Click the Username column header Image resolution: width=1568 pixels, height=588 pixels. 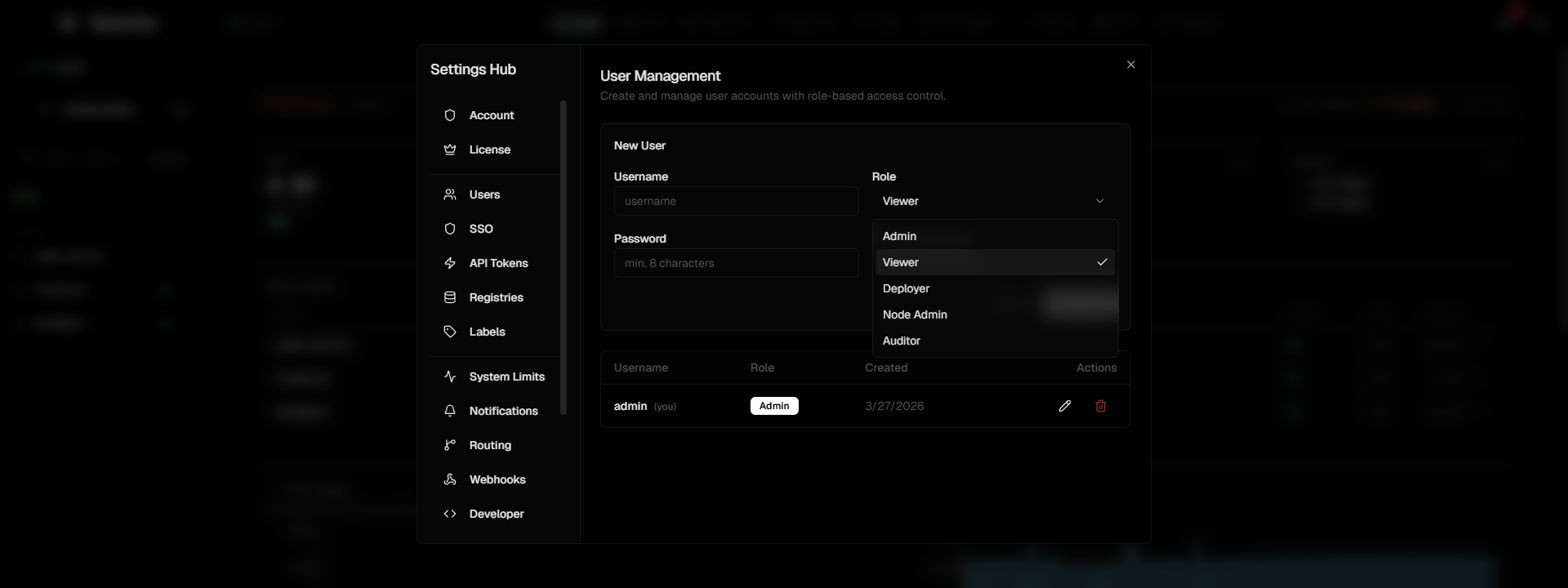(641, 367)
